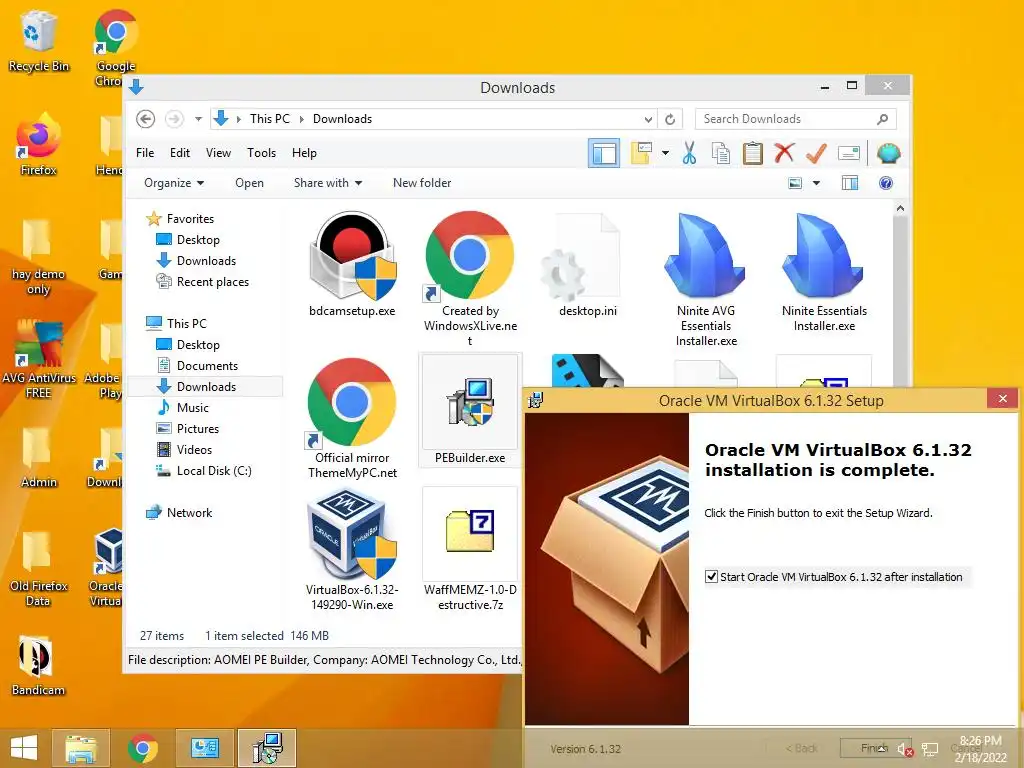
Task: Open recent locations dropdown arrow
Action: click(199, 119)
